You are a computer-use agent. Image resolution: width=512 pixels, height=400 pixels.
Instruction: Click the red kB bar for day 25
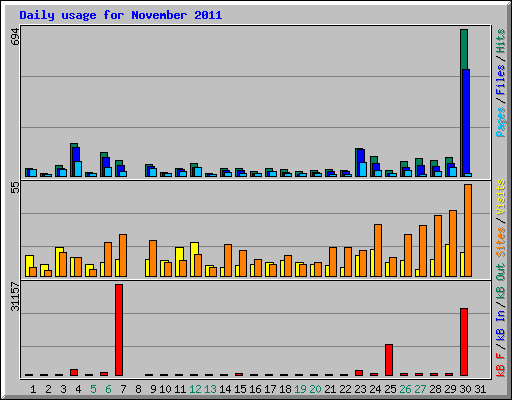point(389,360)
